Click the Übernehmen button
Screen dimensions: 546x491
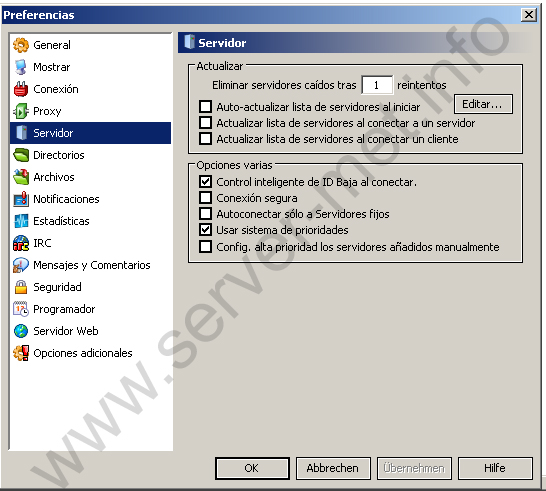[414, 468]
